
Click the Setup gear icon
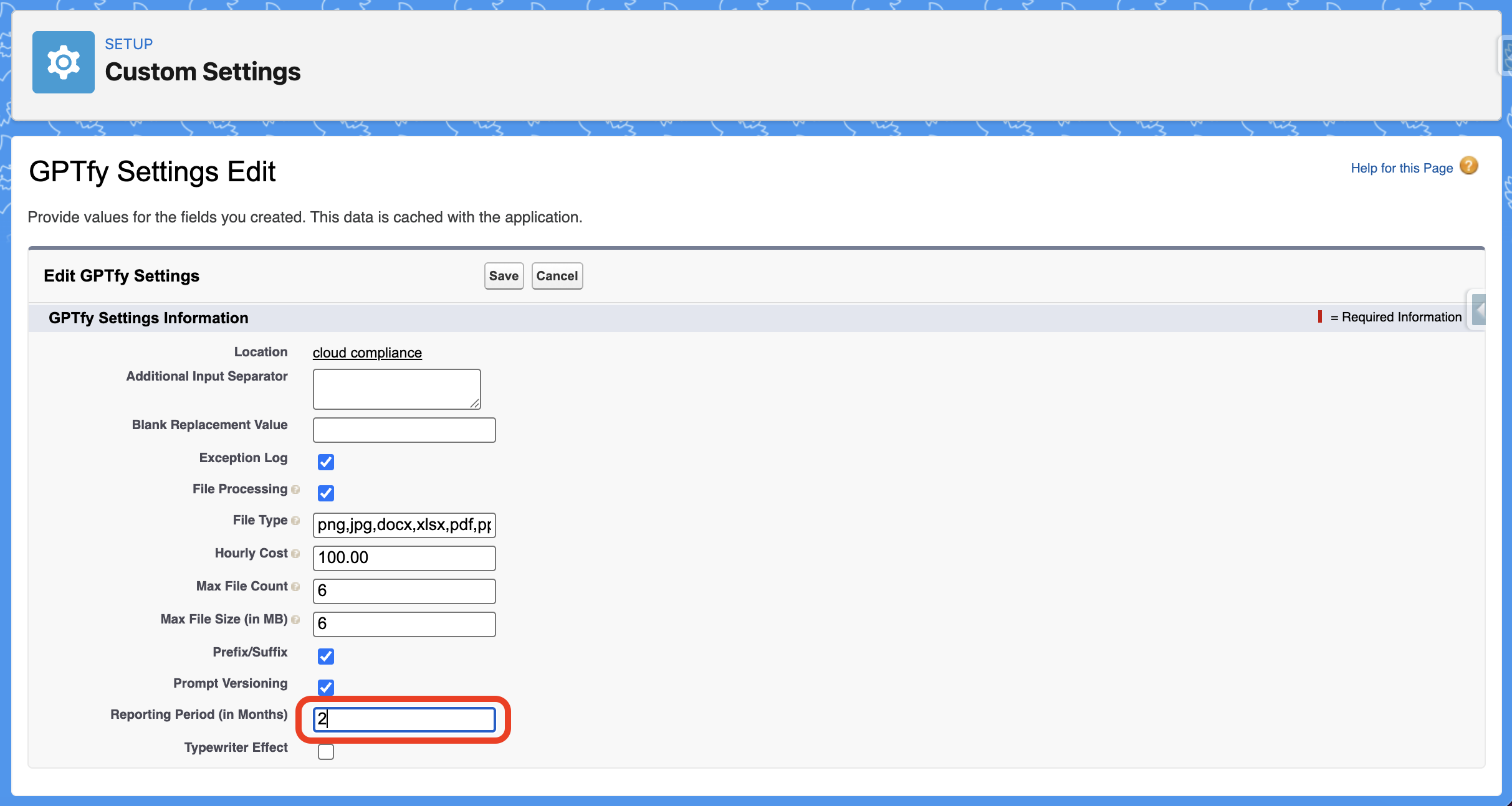(64, 62)
